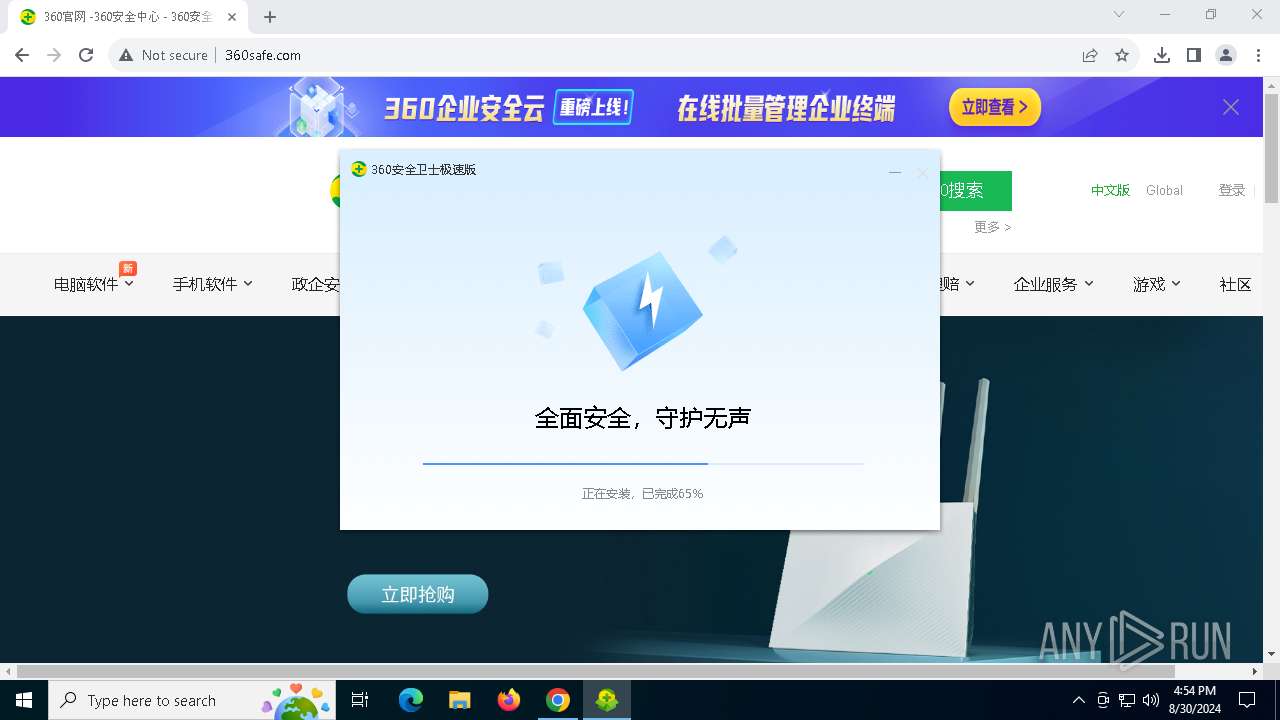1280x720 pixels.
Task: Open Windows Start menu
Action: 24,700
